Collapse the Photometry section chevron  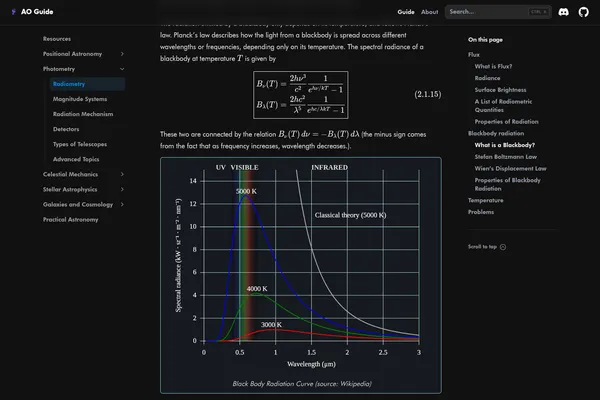pos(122,69)
